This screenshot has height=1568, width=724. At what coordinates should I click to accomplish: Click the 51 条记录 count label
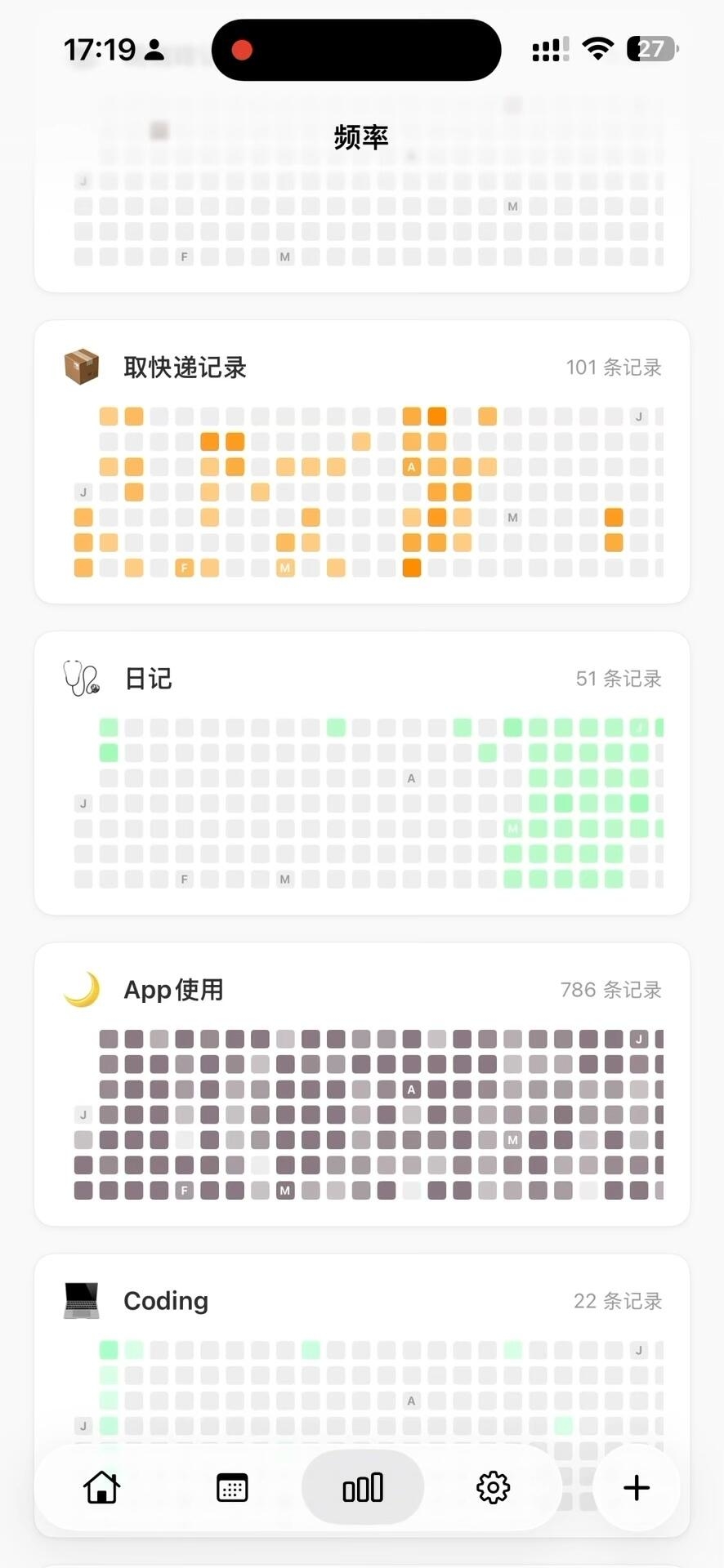pos(619,679)
